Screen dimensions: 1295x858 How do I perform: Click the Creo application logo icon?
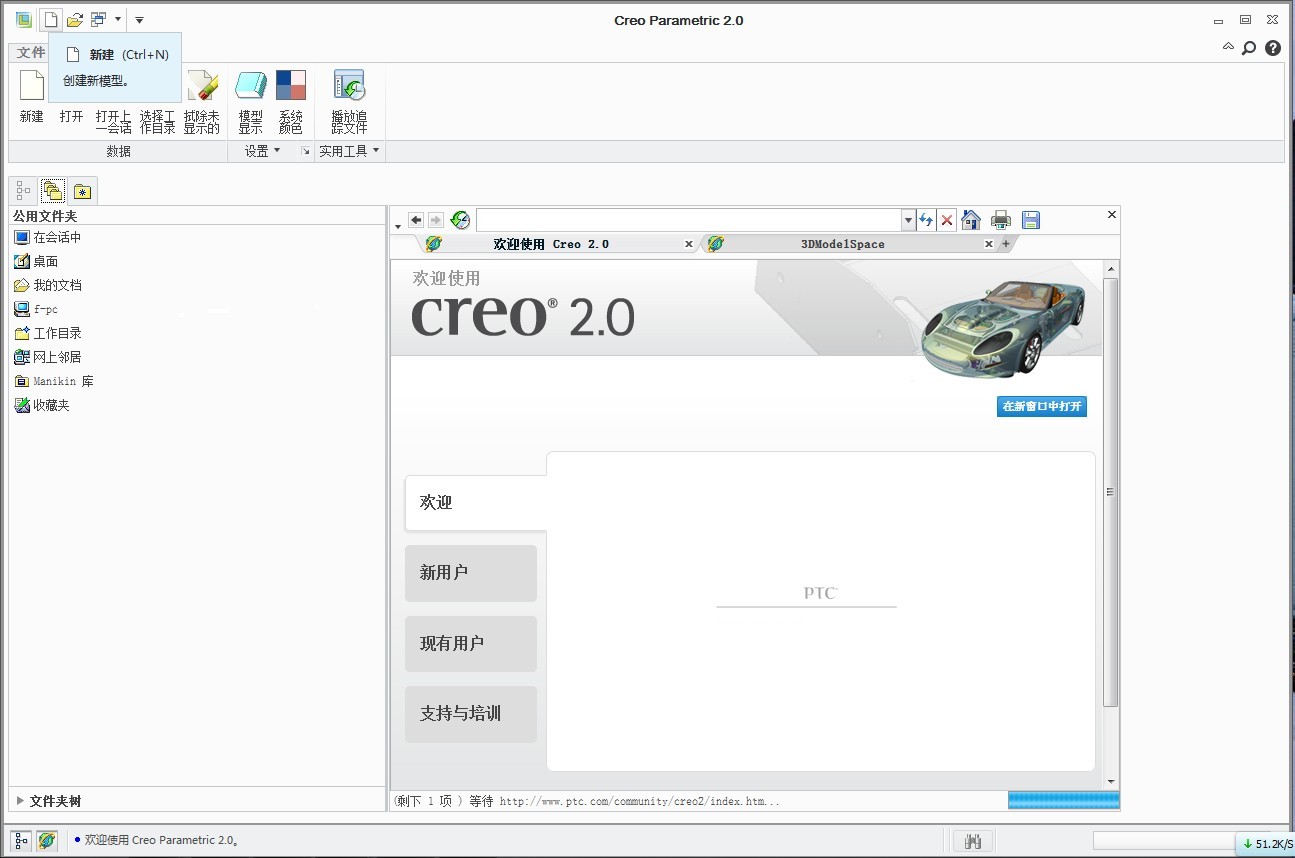tap(23, 19)
